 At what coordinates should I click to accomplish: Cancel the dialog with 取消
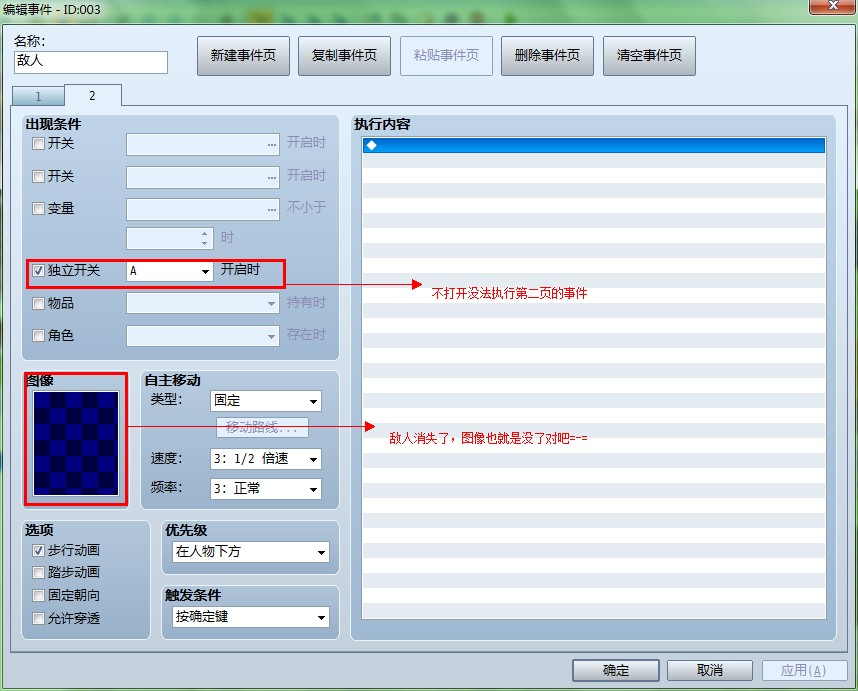tap(710, 670)
